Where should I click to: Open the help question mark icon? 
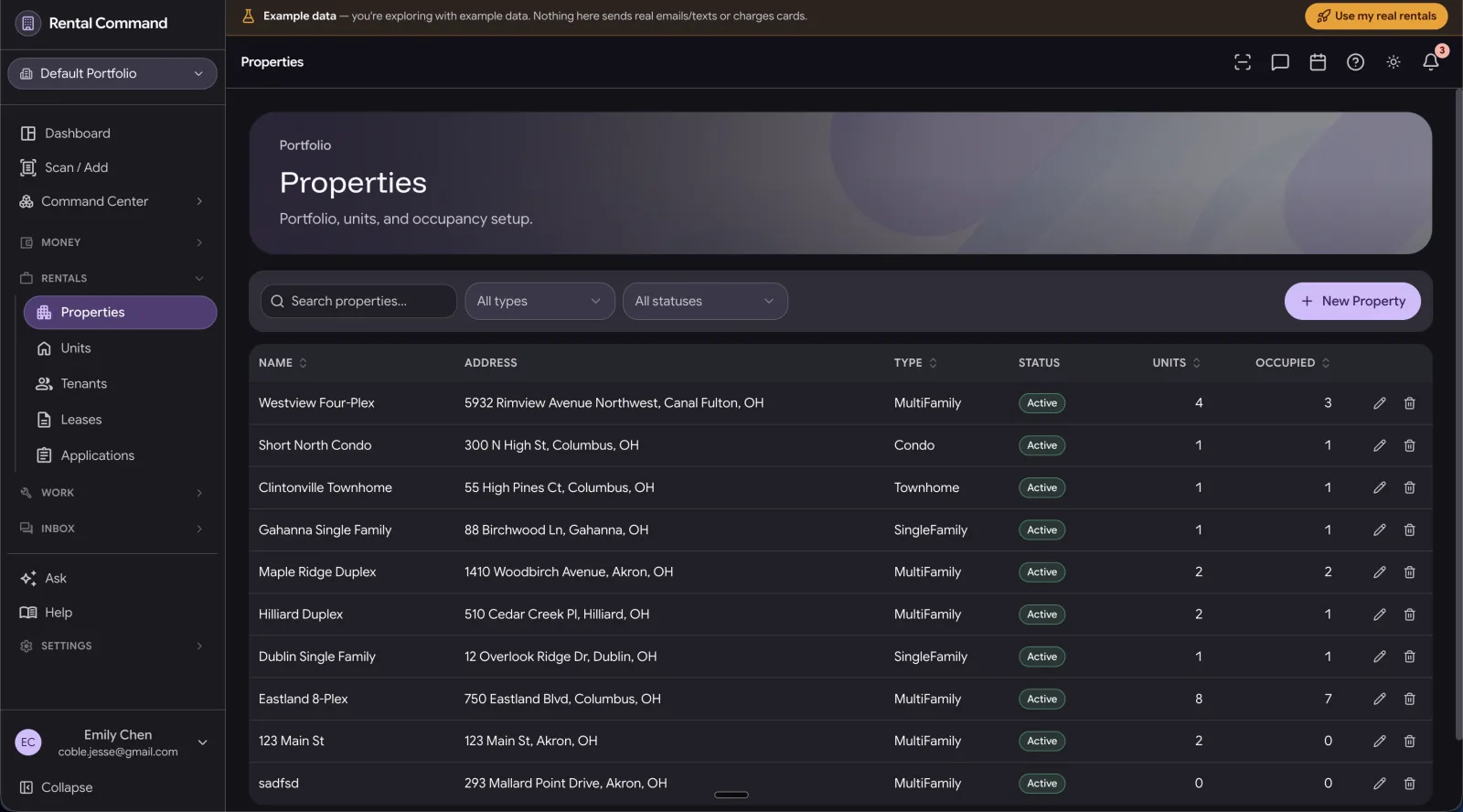(1355, 62)
